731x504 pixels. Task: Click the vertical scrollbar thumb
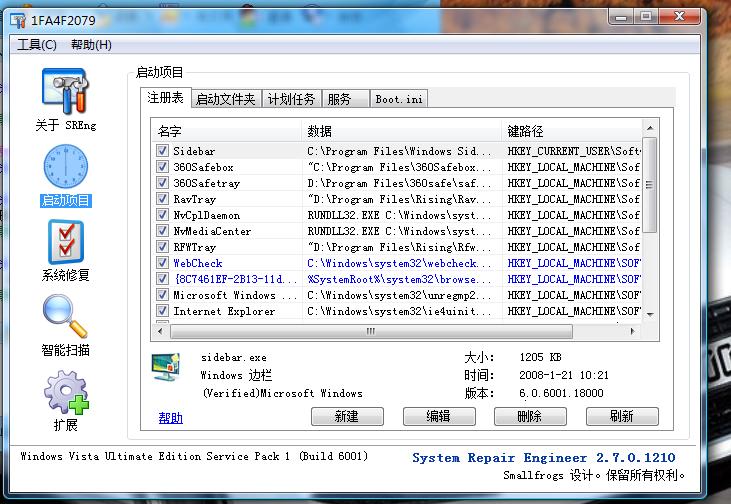click(650, 185)
